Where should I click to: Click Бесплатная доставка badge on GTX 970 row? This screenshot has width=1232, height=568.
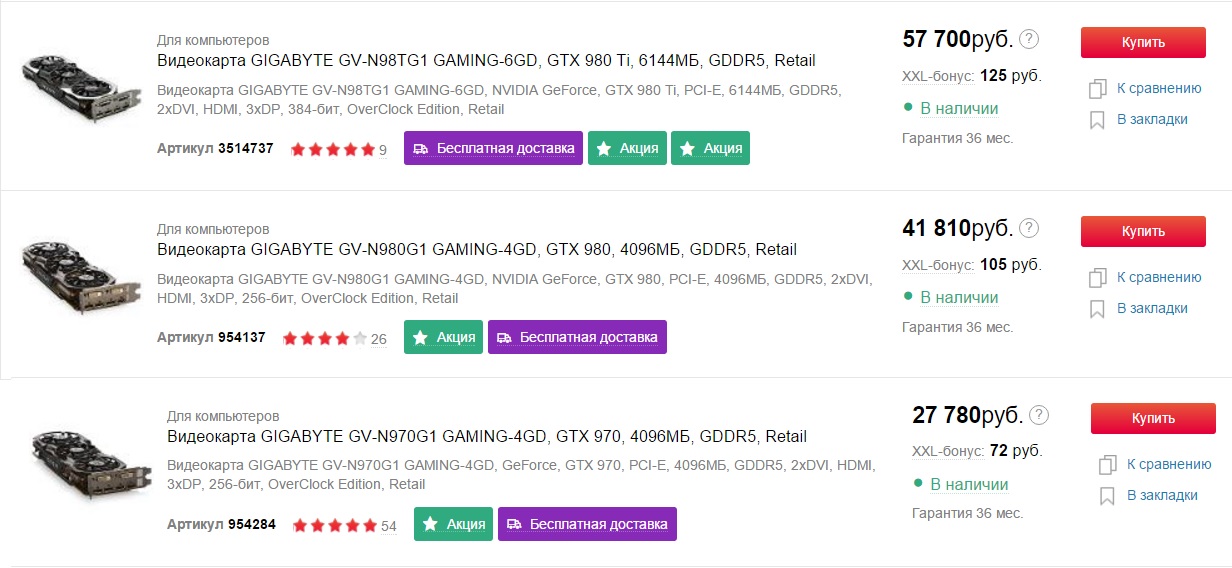(x=587, y=524)
